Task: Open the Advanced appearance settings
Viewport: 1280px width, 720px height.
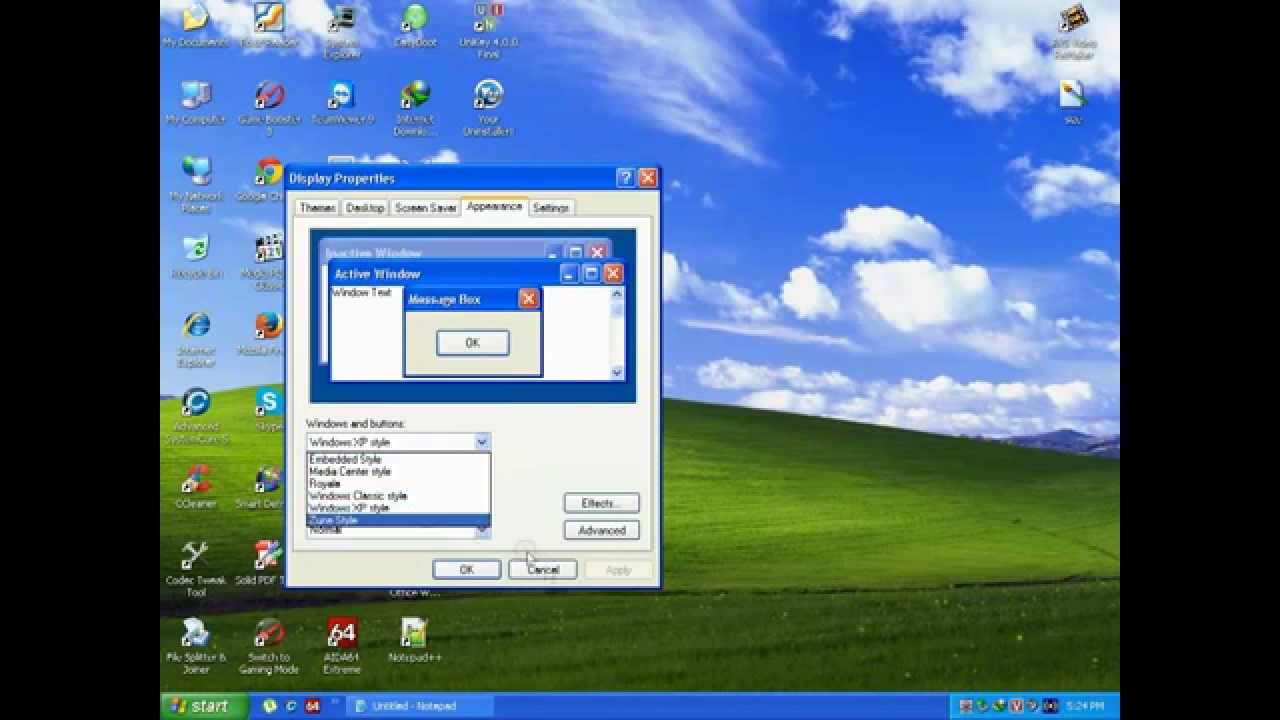Action: (x=601, y=530)
